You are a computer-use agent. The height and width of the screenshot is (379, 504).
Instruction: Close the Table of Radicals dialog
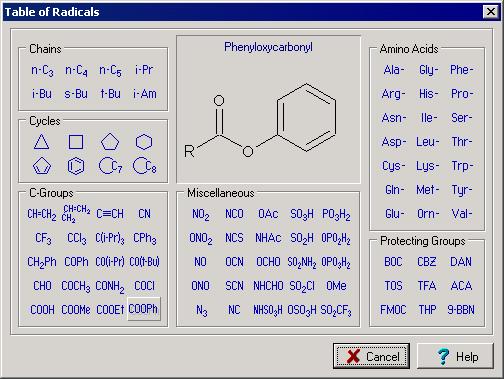click(491, 12)
